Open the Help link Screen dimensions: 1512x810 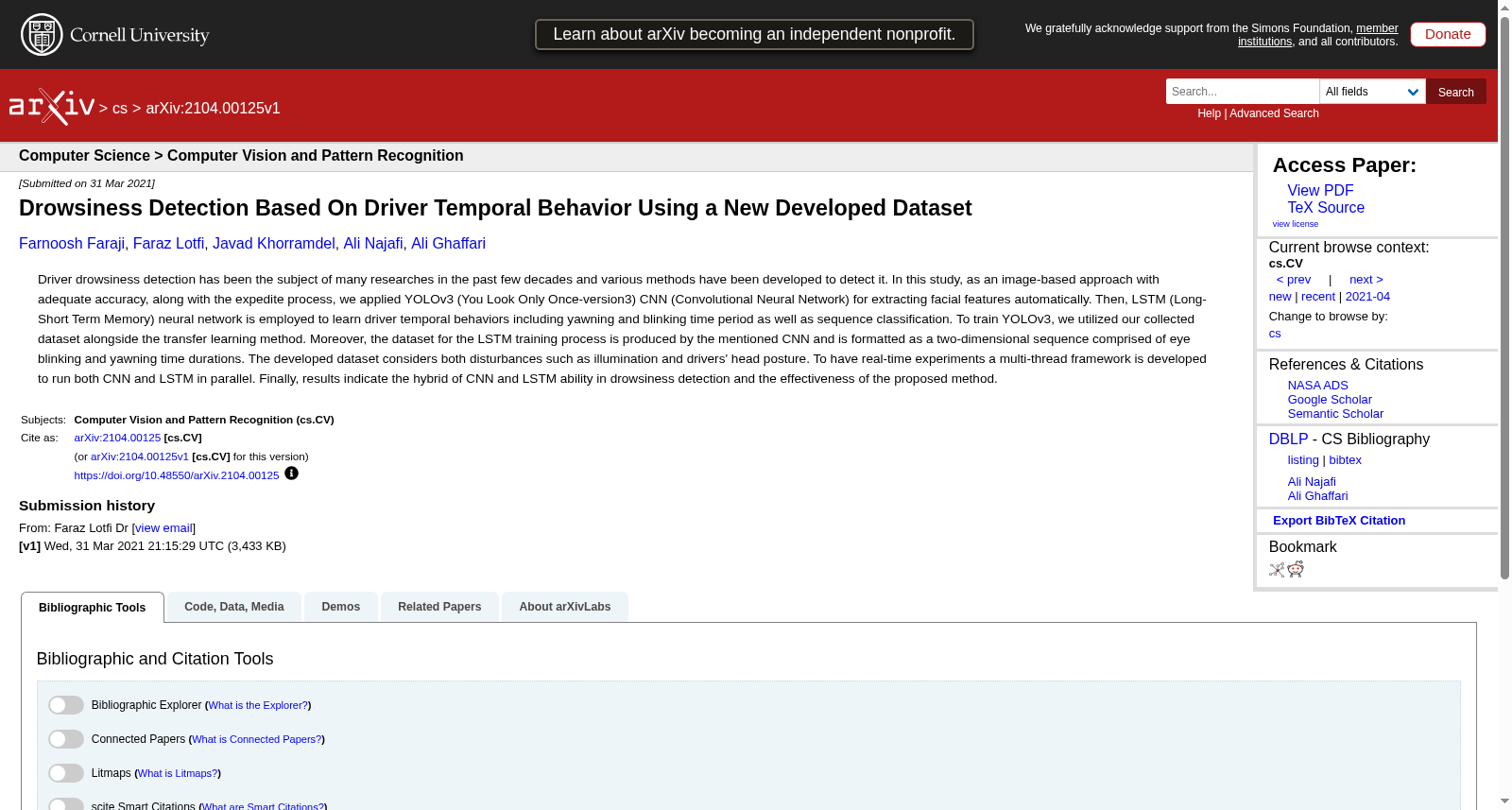click(x=1209, y=113)
